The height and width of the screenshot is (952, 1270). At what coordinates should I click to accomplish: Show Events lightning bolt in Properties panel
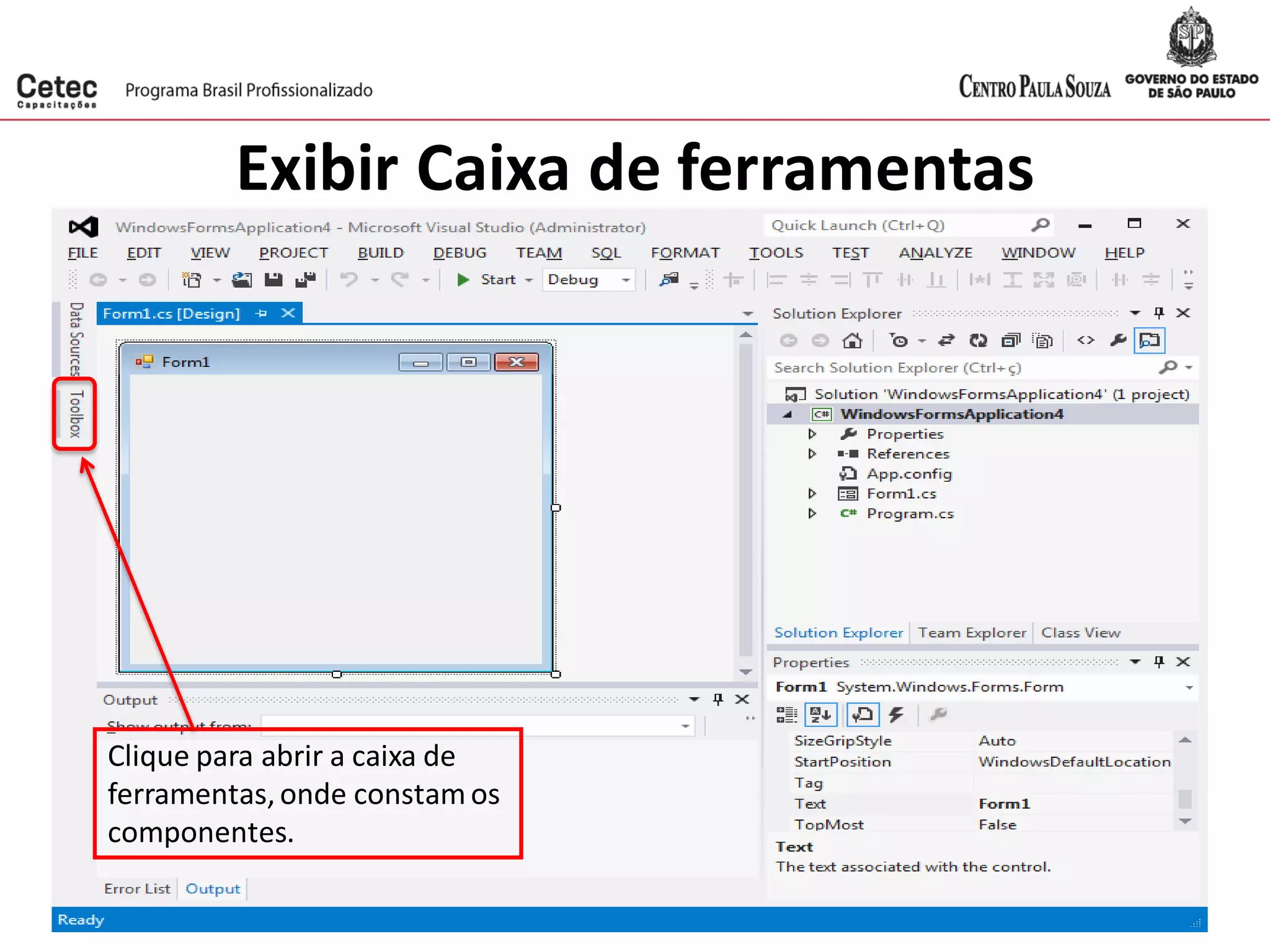pyautogui.click(x=895, y=715)
